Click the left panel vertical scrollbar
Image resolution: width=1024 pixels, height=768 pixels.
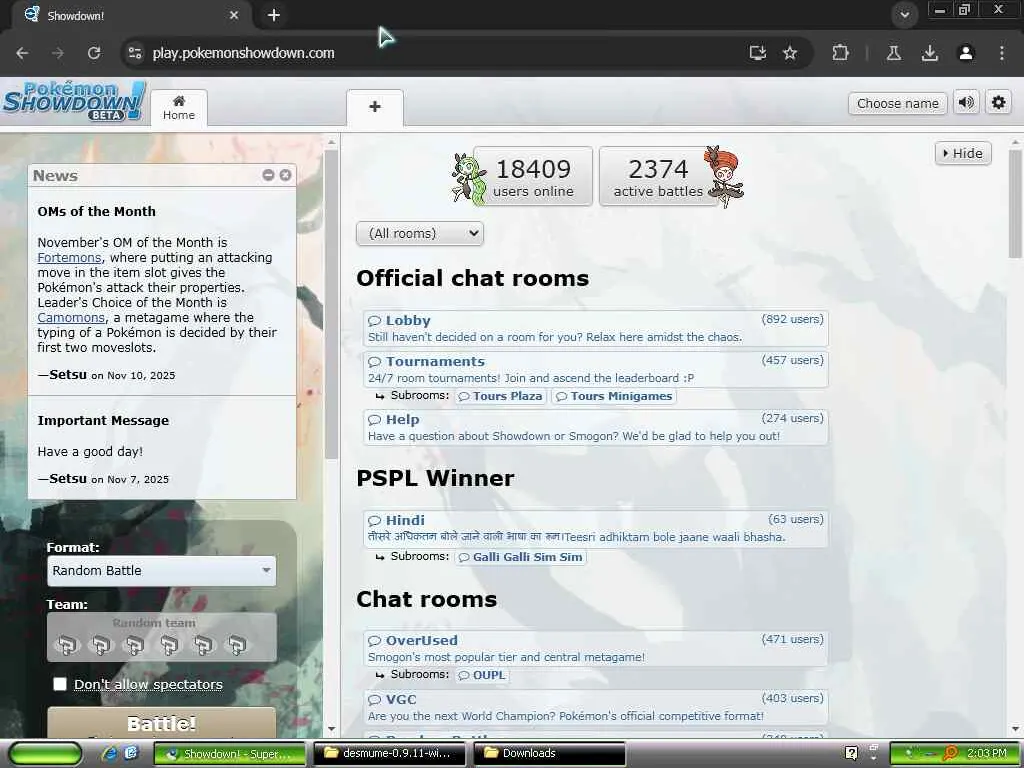pos(331,304)
